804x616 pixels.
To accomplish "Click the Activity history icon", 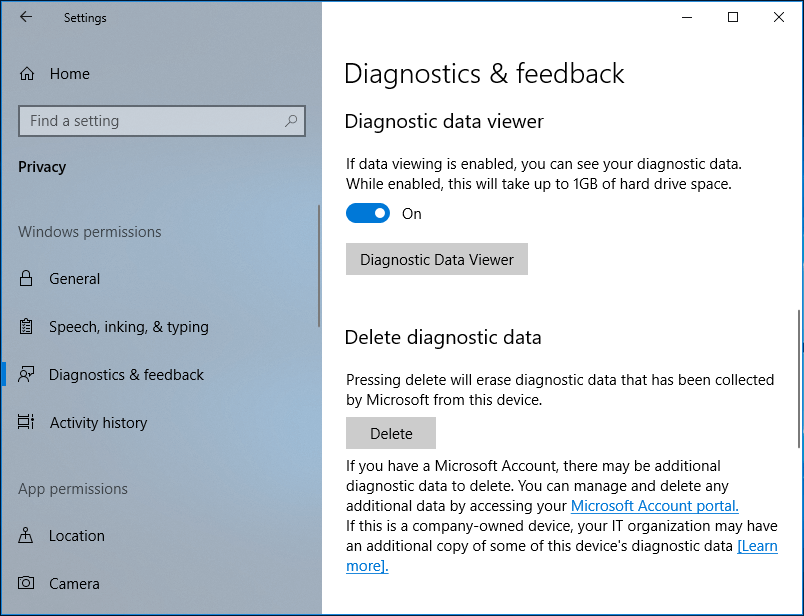I will click(x=27, y=423).
